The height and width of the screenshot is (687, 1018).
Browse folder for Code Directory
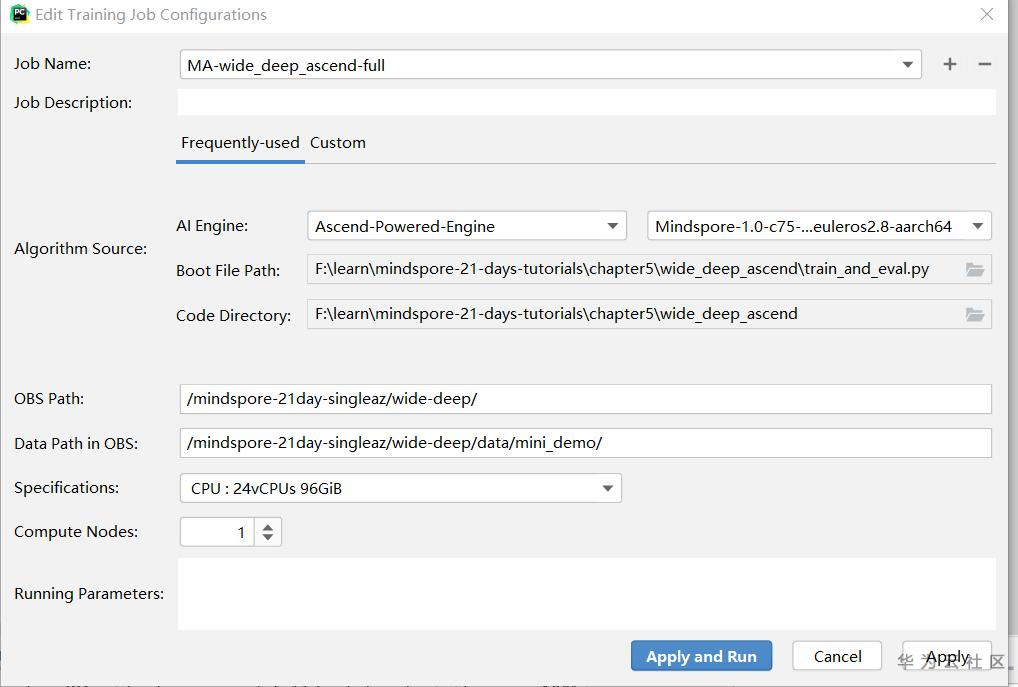(974, 314)
